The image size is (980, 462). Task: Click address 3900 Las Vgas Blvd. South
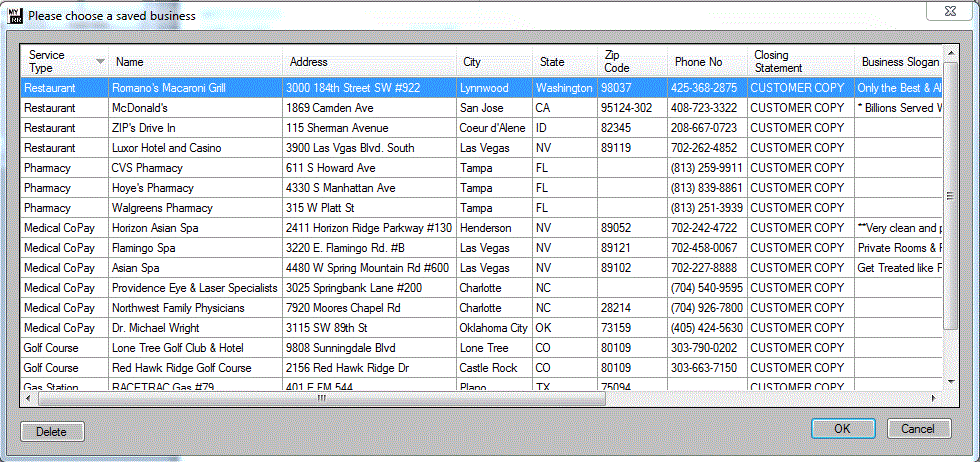click(369, 148)
